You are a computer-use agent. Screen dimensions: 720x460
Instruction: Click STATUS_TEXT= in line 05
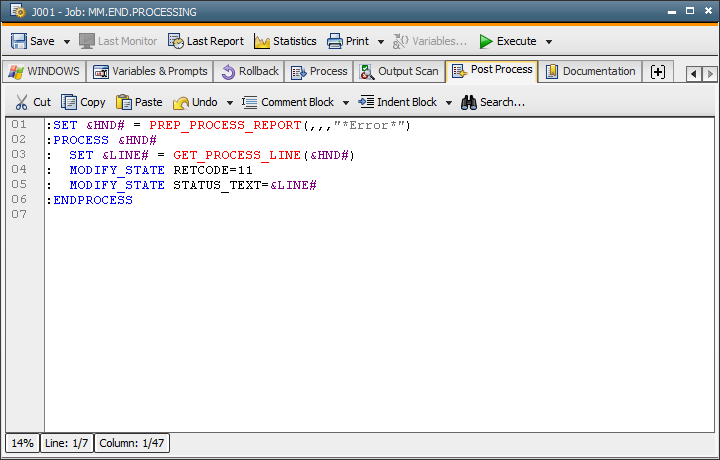(x=221, y=185)
